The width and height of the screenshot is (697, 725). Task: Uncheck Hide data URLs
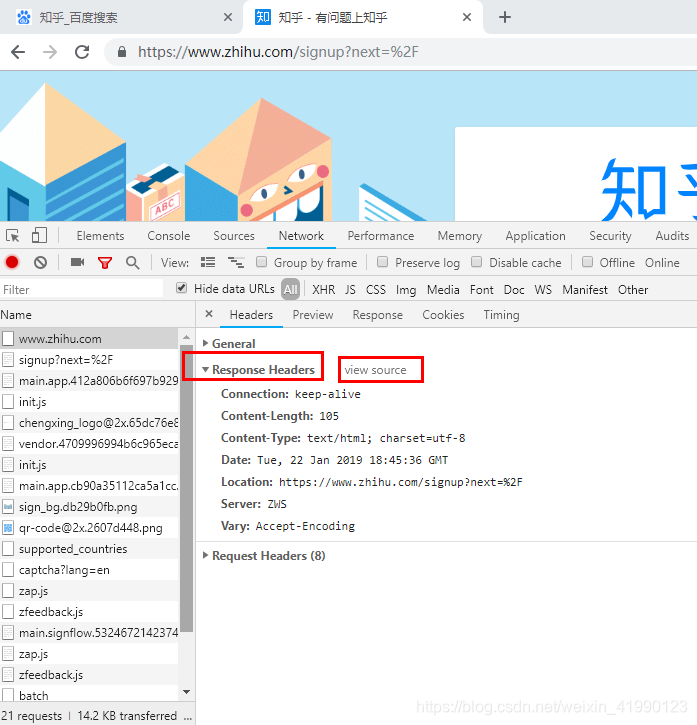(181, 288)
